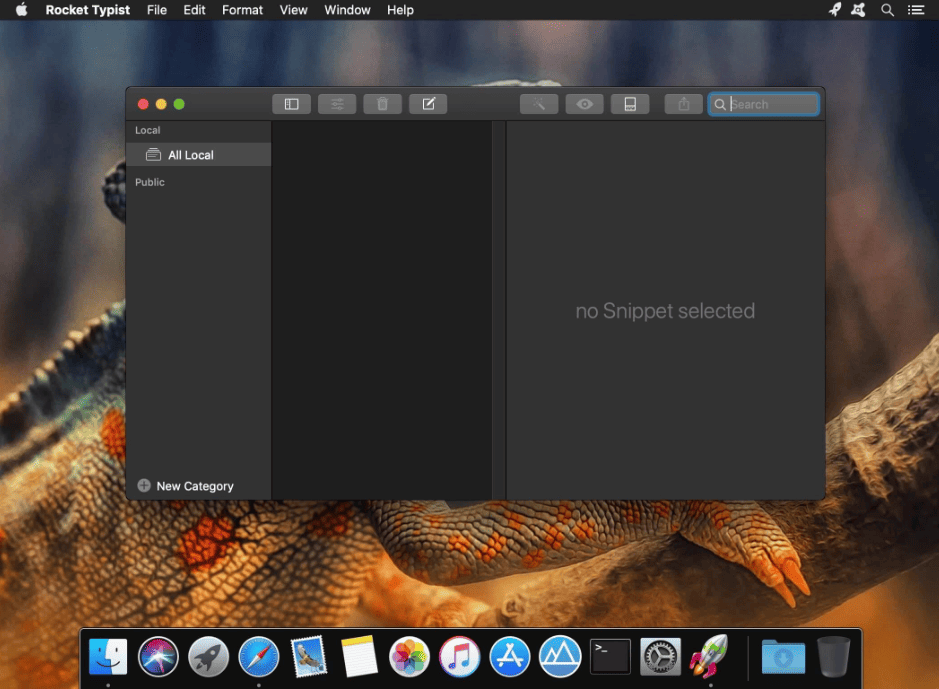This screenshot has width=939, height=689.
Task: Open Mail stamp icon in Dock
Action: 309,657
